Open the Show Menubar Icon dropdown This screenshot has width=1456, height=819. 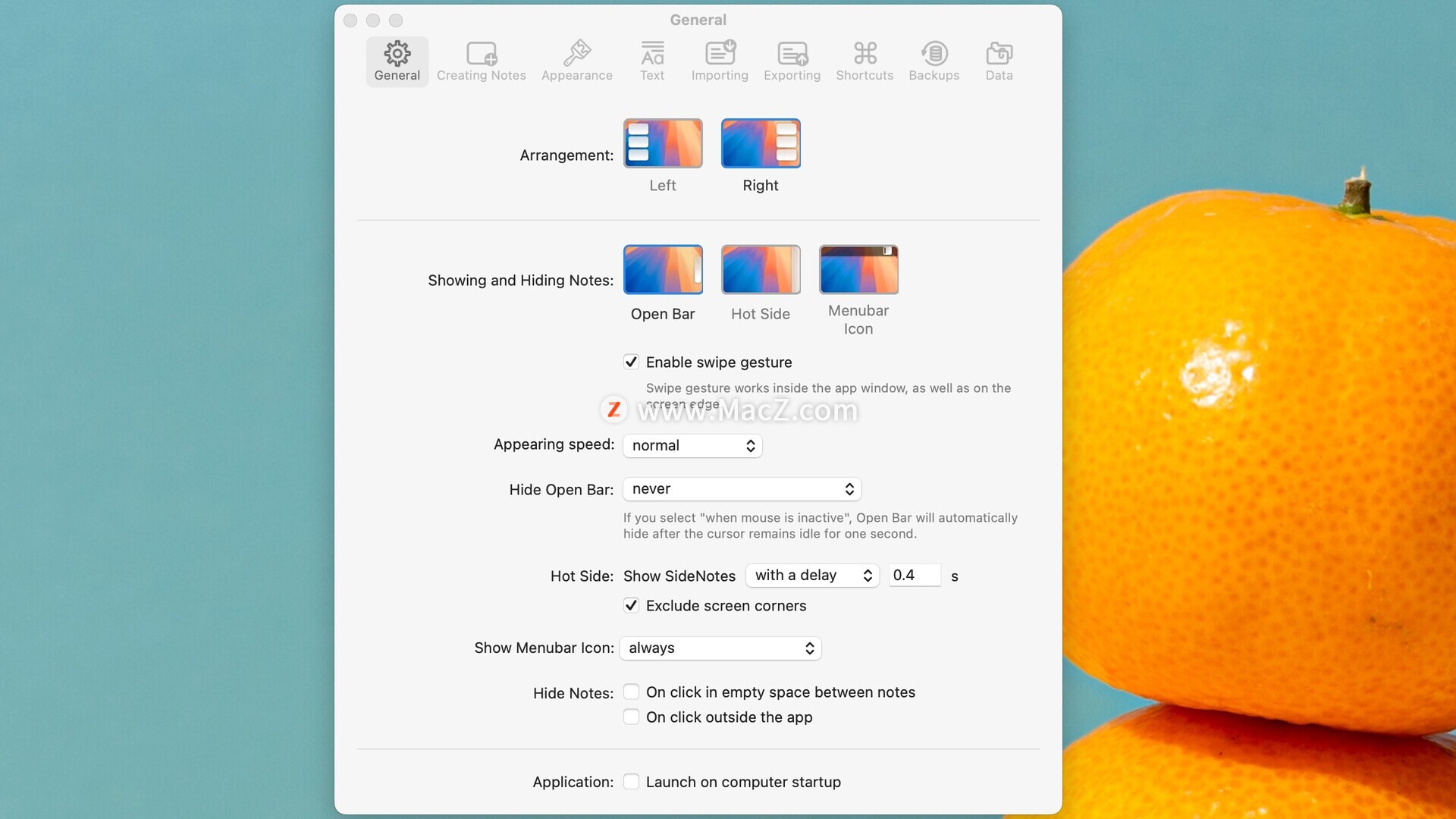720,648
